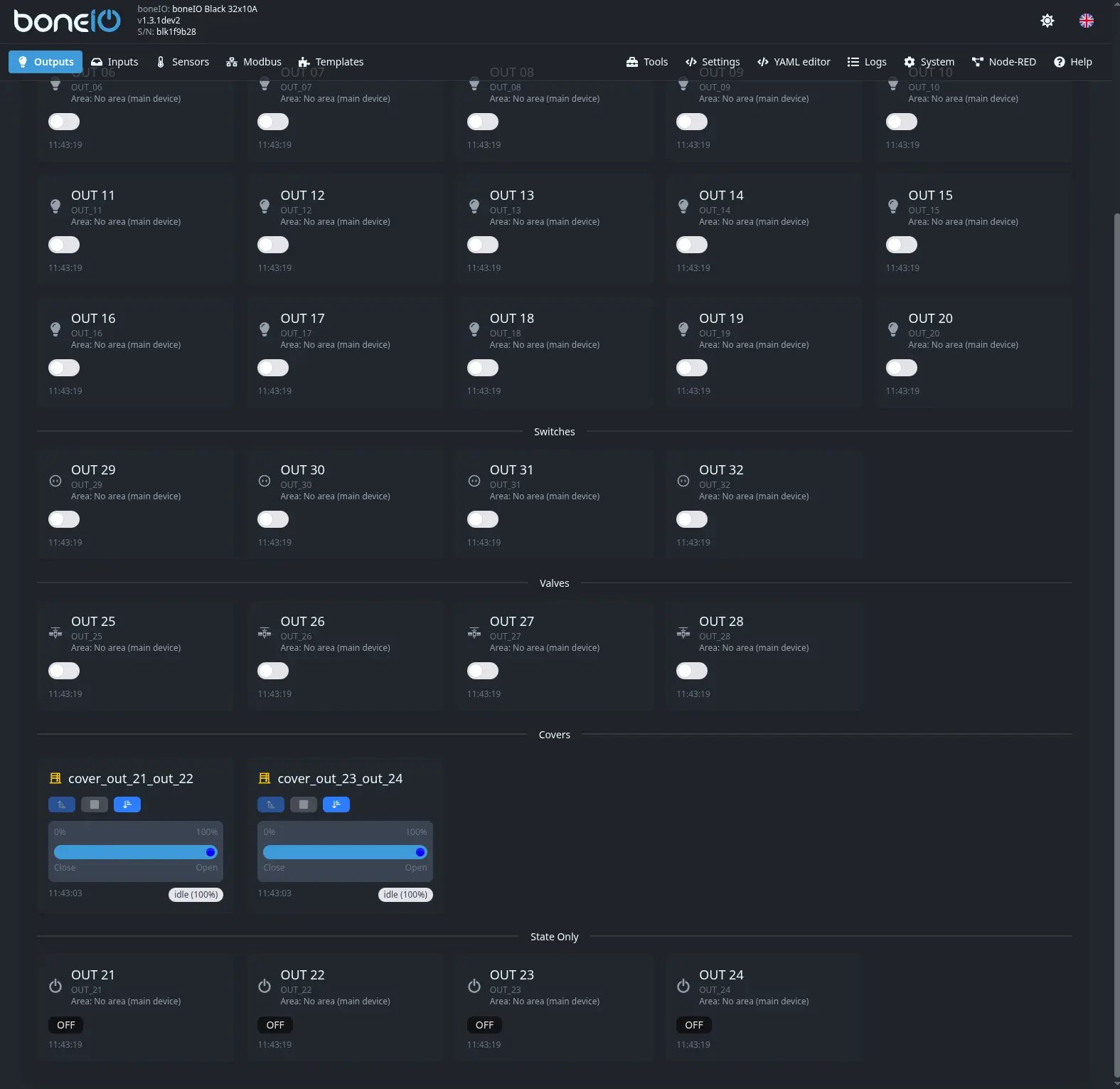
Task: Open cover_out_21_out_22 with the up arrow button
Action: tap(62, 804)
